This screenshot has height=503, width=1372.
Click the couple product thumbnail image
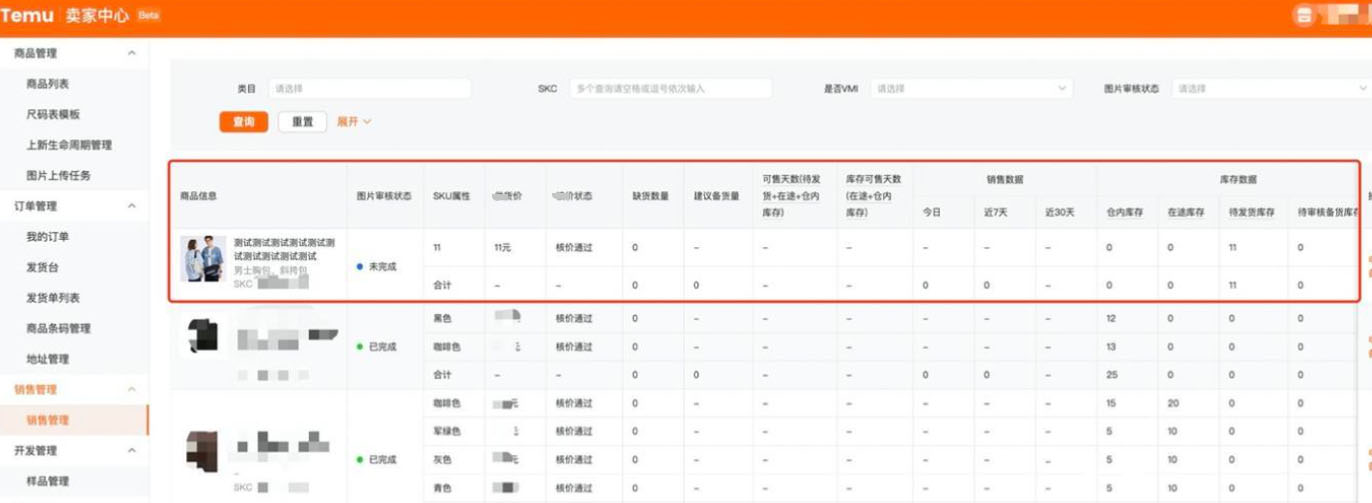point(203,258)
